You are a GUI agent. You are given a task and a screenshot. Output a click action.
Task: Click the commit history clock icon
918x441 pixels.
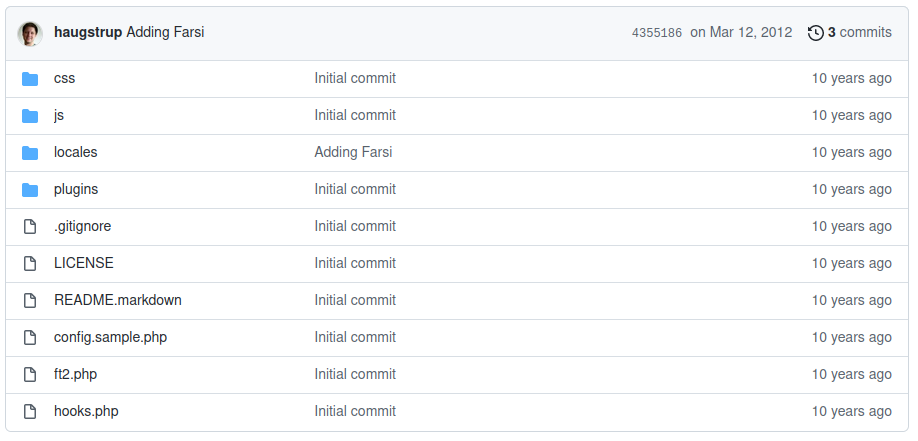point(815,33)
